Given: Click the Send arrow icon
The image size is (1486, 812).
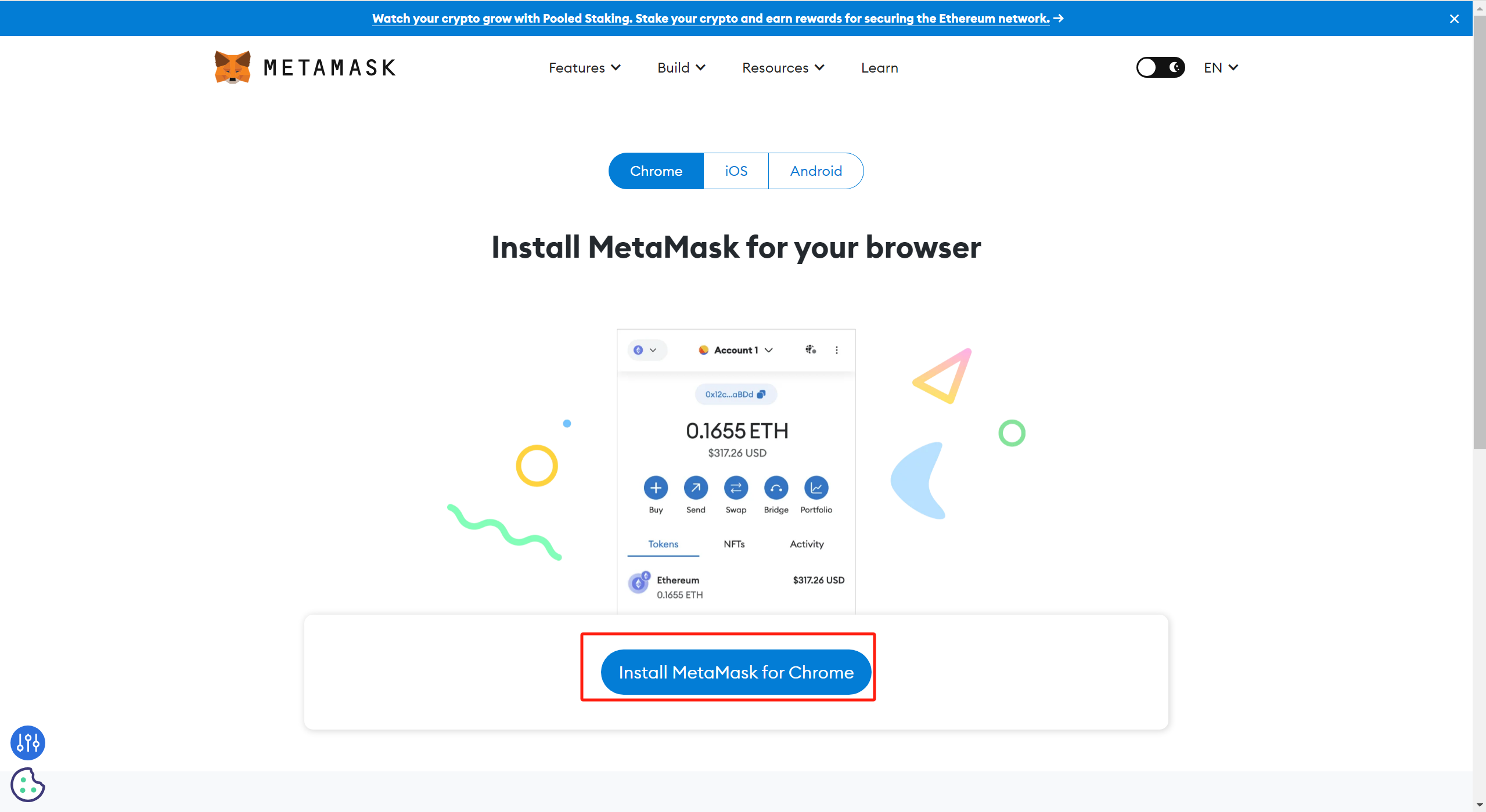Looking at the screenshot, I should [x=696, y=488].
